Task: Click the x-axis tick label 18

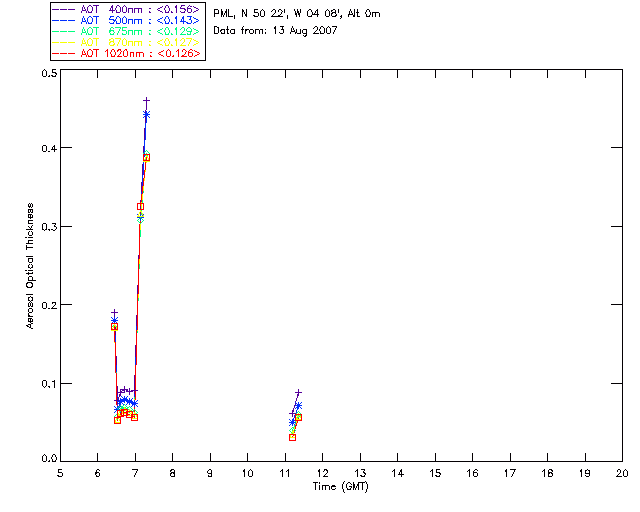Action: (x=547, y=474)
